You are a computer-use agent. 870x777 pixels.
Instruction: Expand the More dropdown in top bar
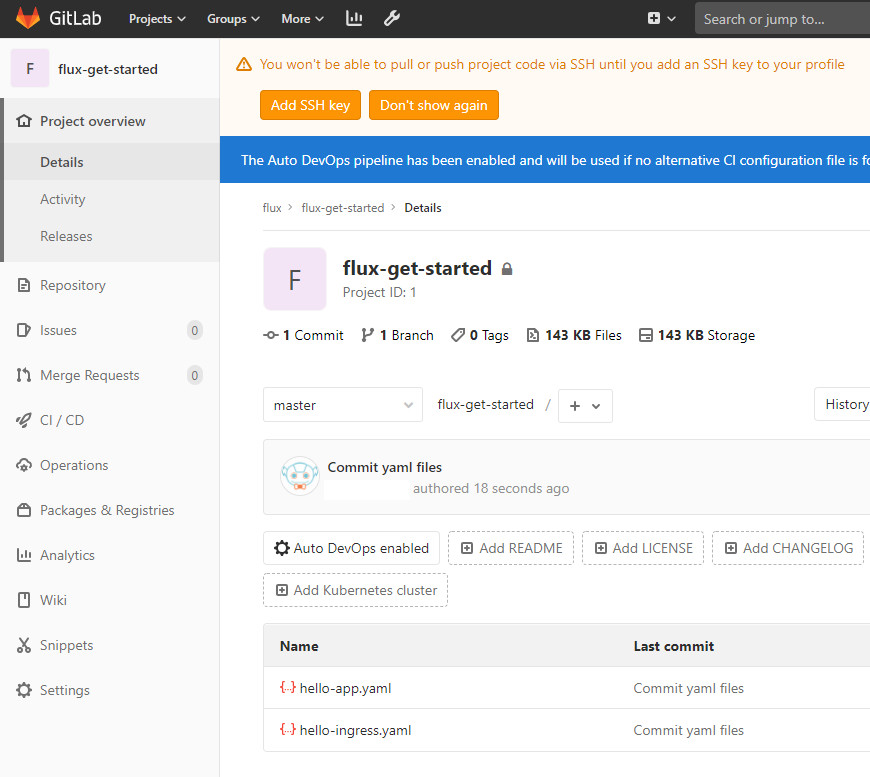(x=302, y=18)
